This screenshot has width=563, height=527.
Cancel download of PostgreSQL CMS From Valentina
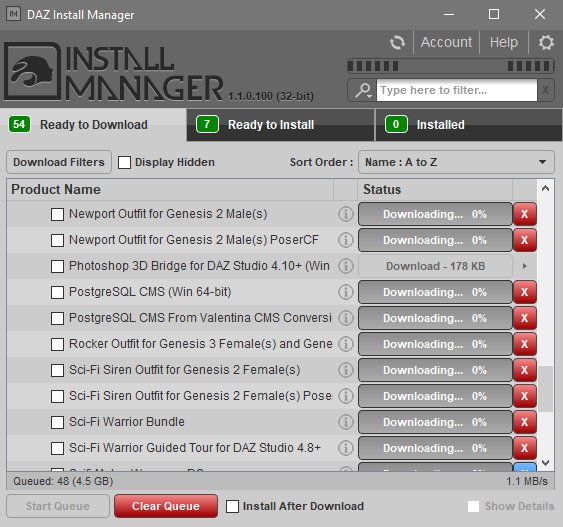[525, 318]
